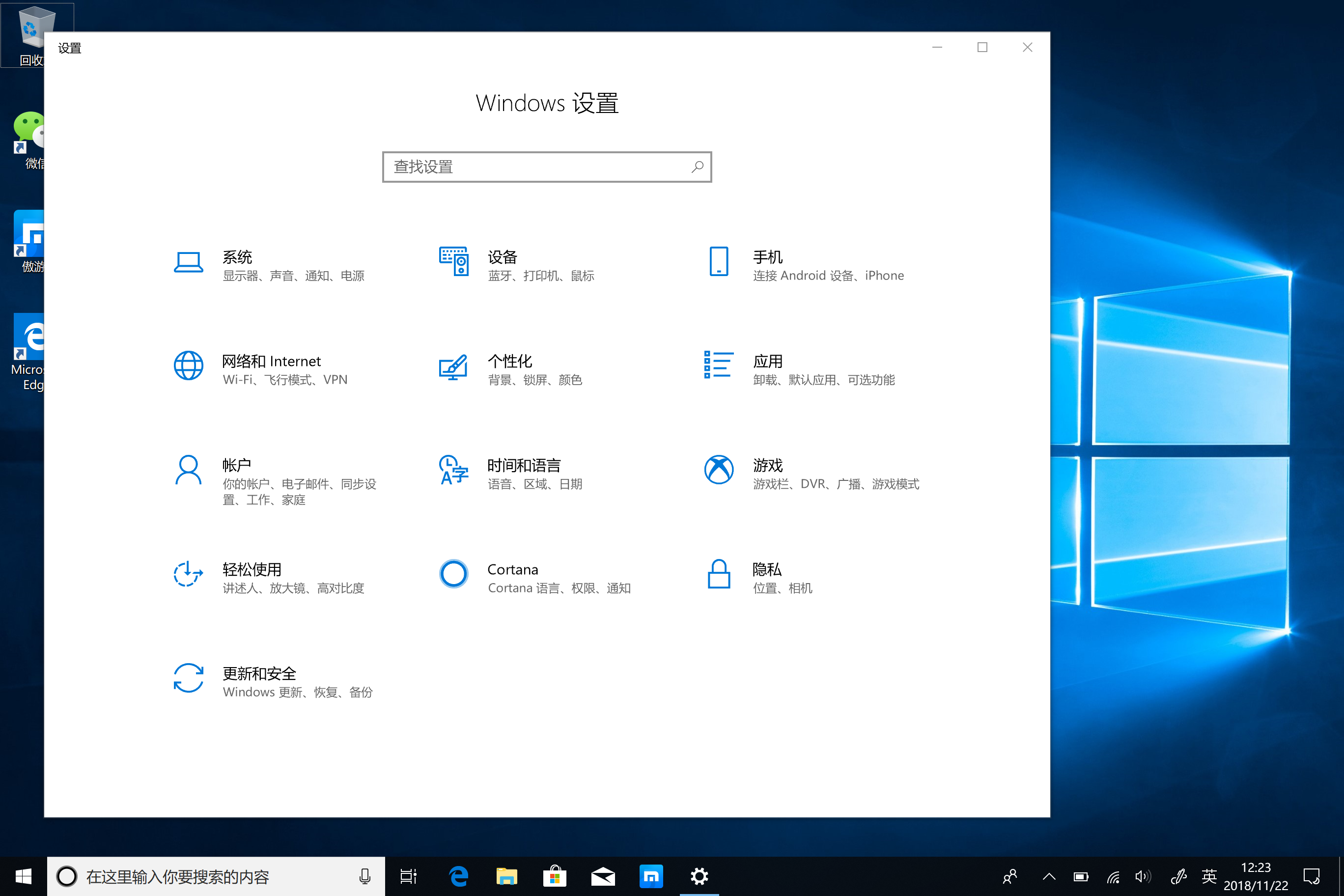Open the 时间和语言 clock-letter icon
The height and width of the screenshot is (896, 1344).
pyautogui.click(x=454, y=470)
